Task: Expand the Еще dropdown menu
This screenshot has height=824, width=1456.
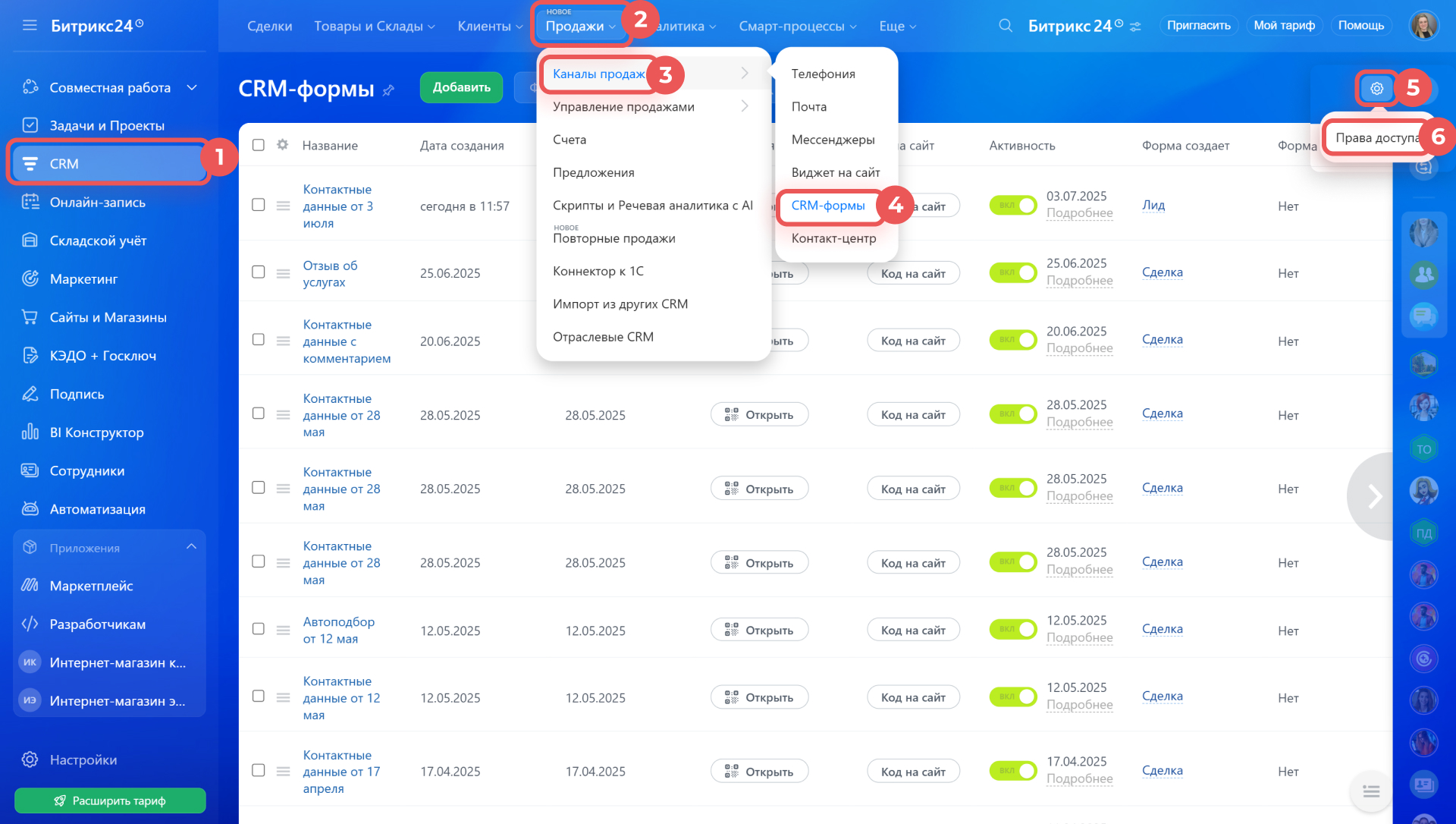Action: coord(898,27)
